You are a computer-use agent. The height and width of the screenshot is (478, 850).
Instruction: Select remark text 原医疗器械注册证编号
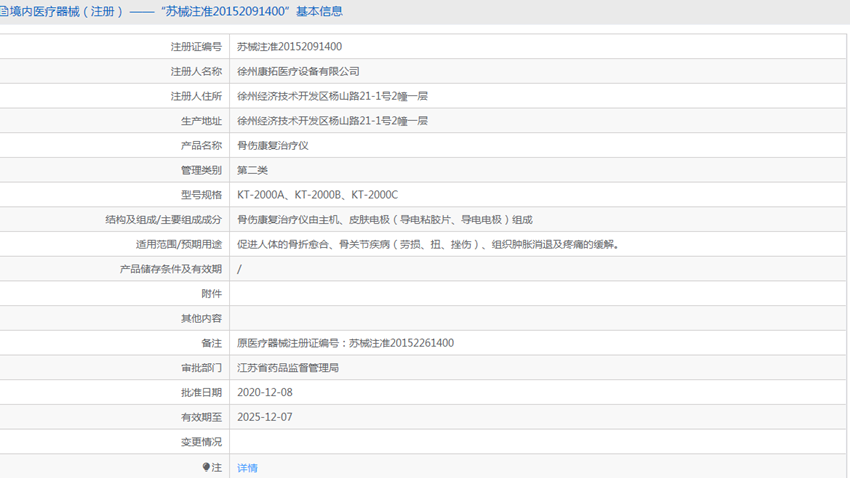[x=345, y=343]
